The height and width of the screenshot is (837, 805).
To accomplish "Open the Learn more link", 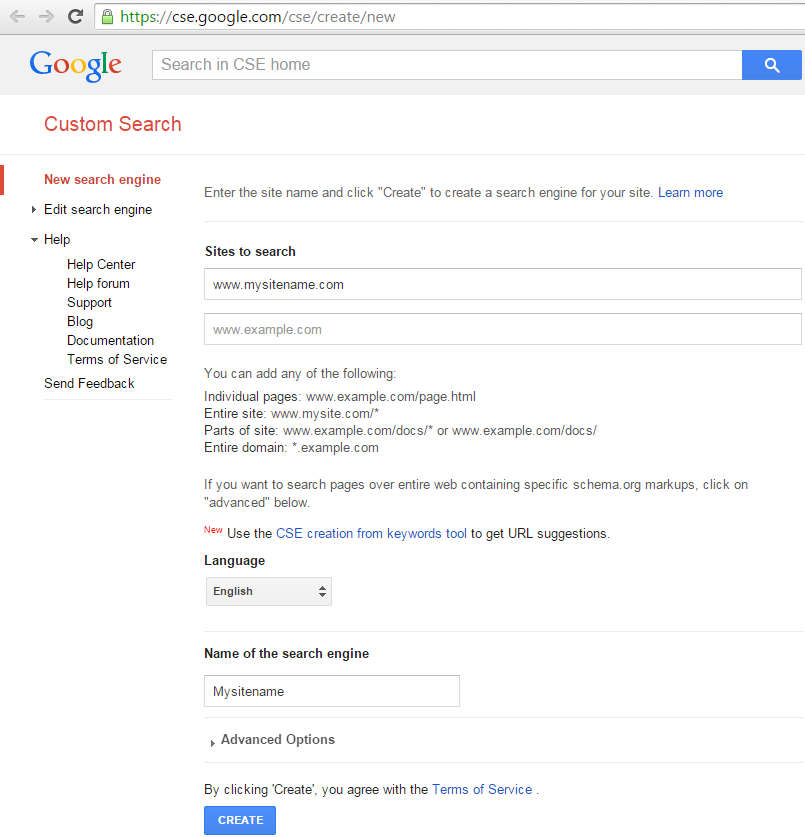I will pyautogui.click(x=690, y=193).
